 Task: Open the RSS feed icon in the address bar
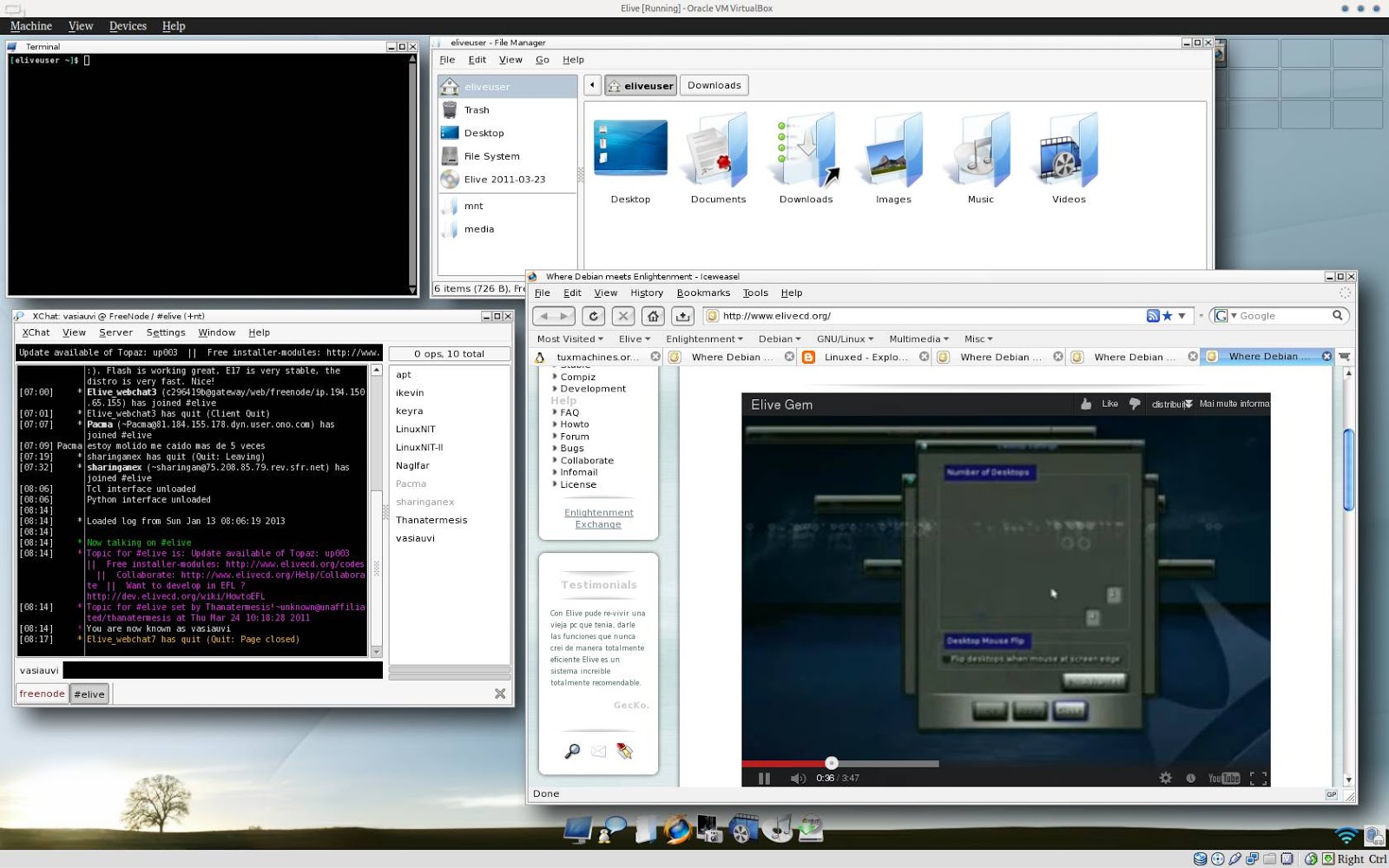(1153, 315)
